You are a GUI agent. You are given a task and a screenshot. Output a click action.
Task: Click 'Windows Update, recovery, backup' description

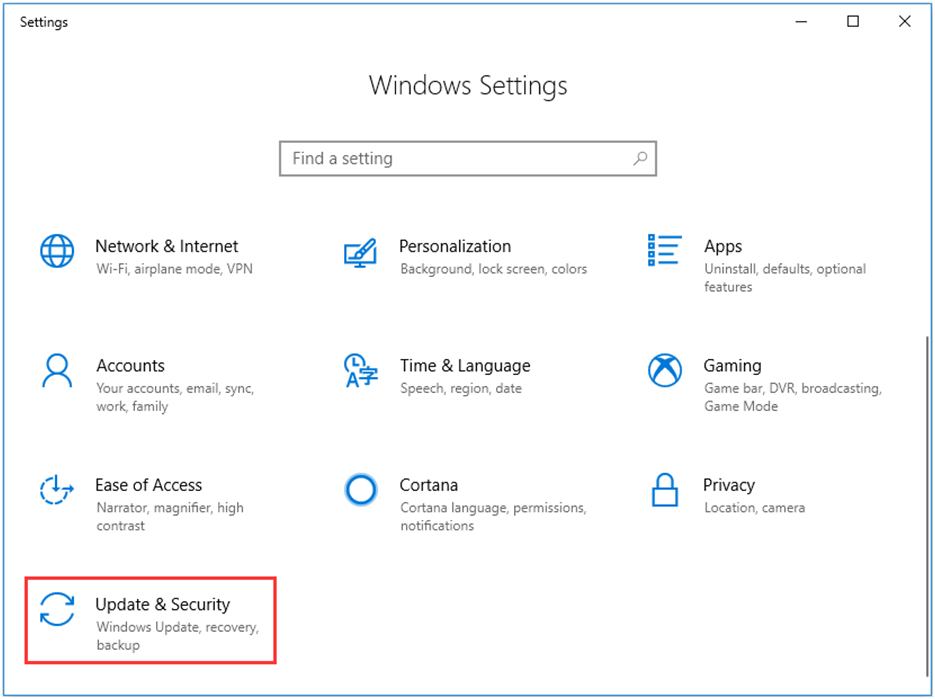pos(178,636)
